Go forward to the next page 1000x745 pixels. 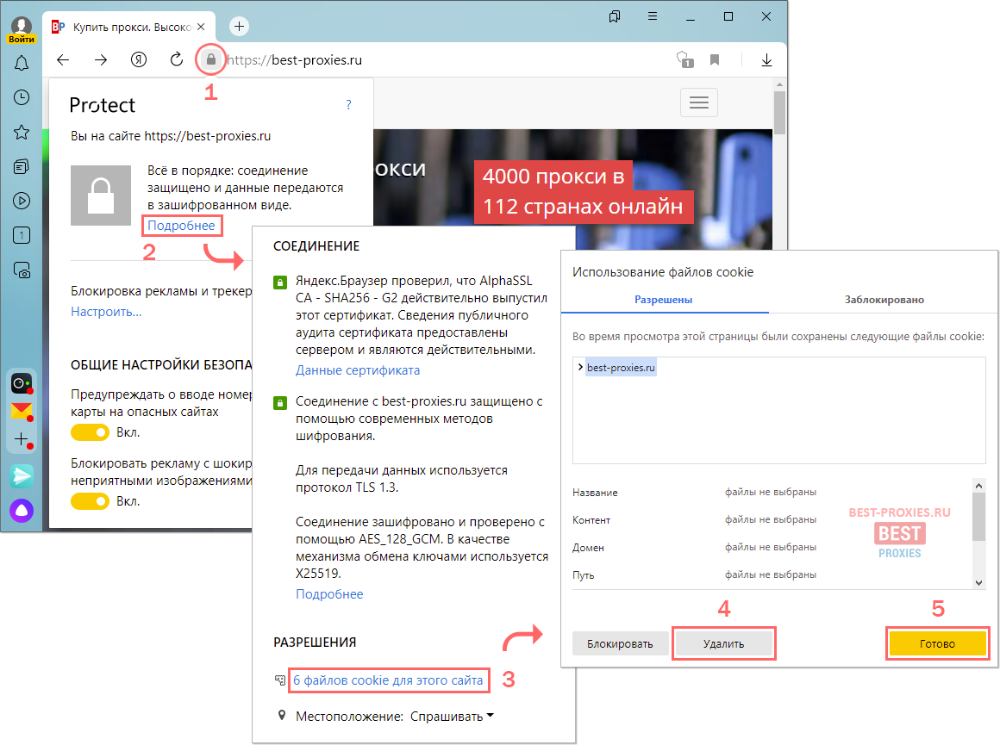pyautogui.click(x=101, y=60)
